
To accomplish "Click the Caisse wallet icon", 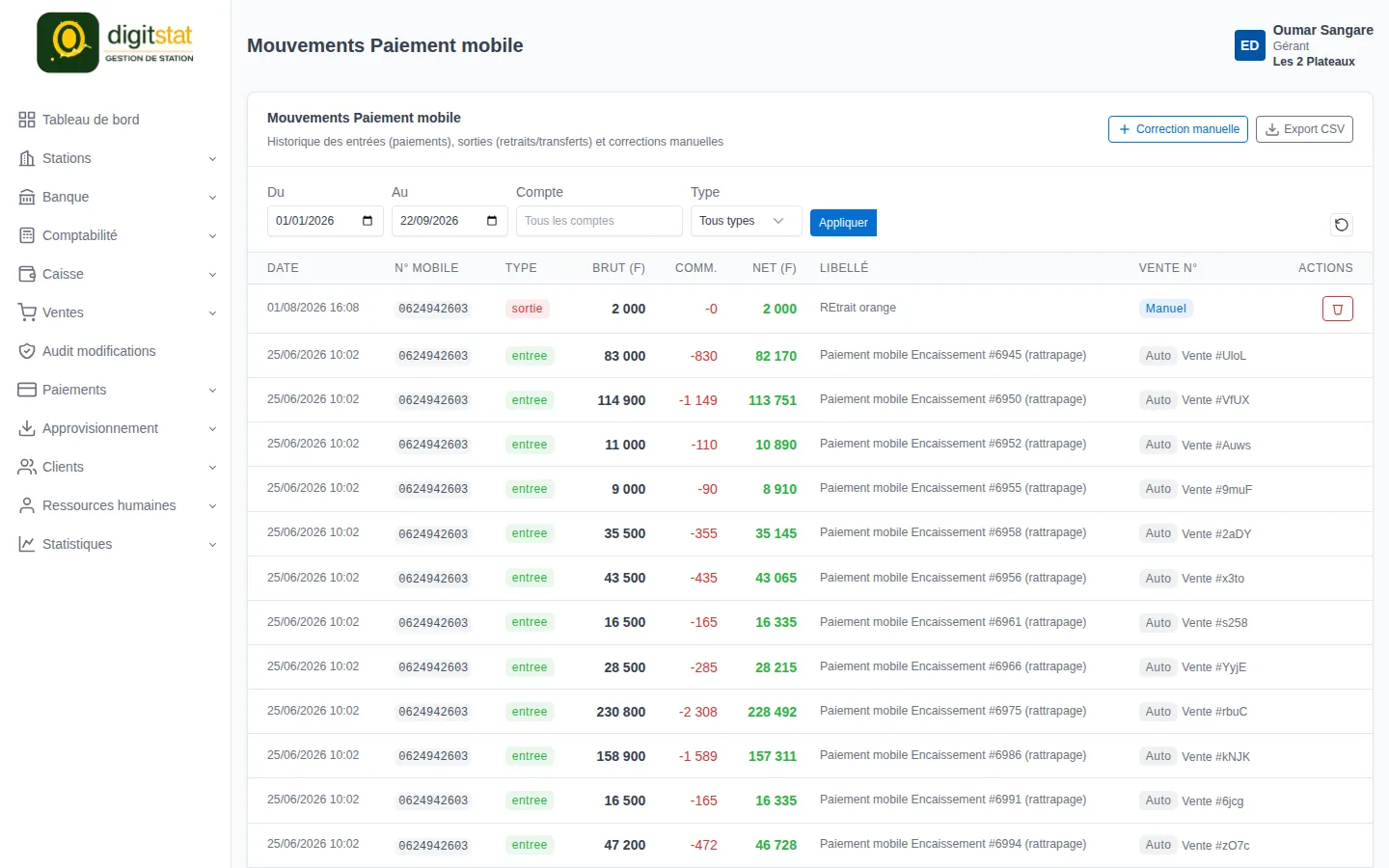I will 27,274.
